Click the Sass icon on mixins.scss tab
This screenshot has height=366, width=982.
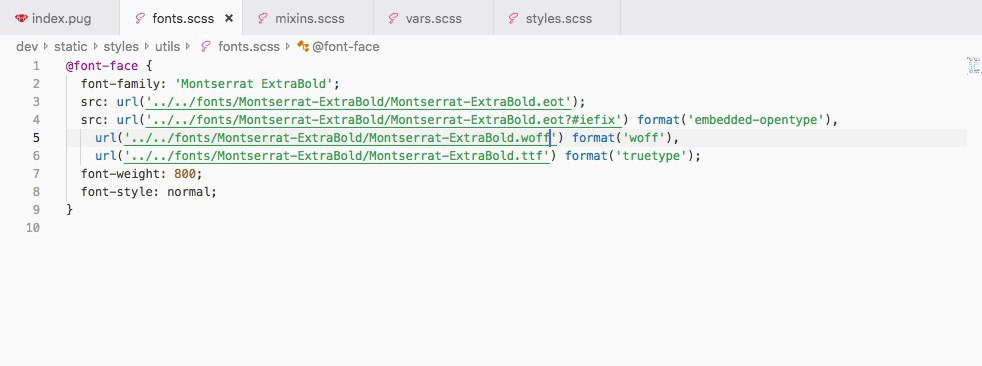[263, 18]
